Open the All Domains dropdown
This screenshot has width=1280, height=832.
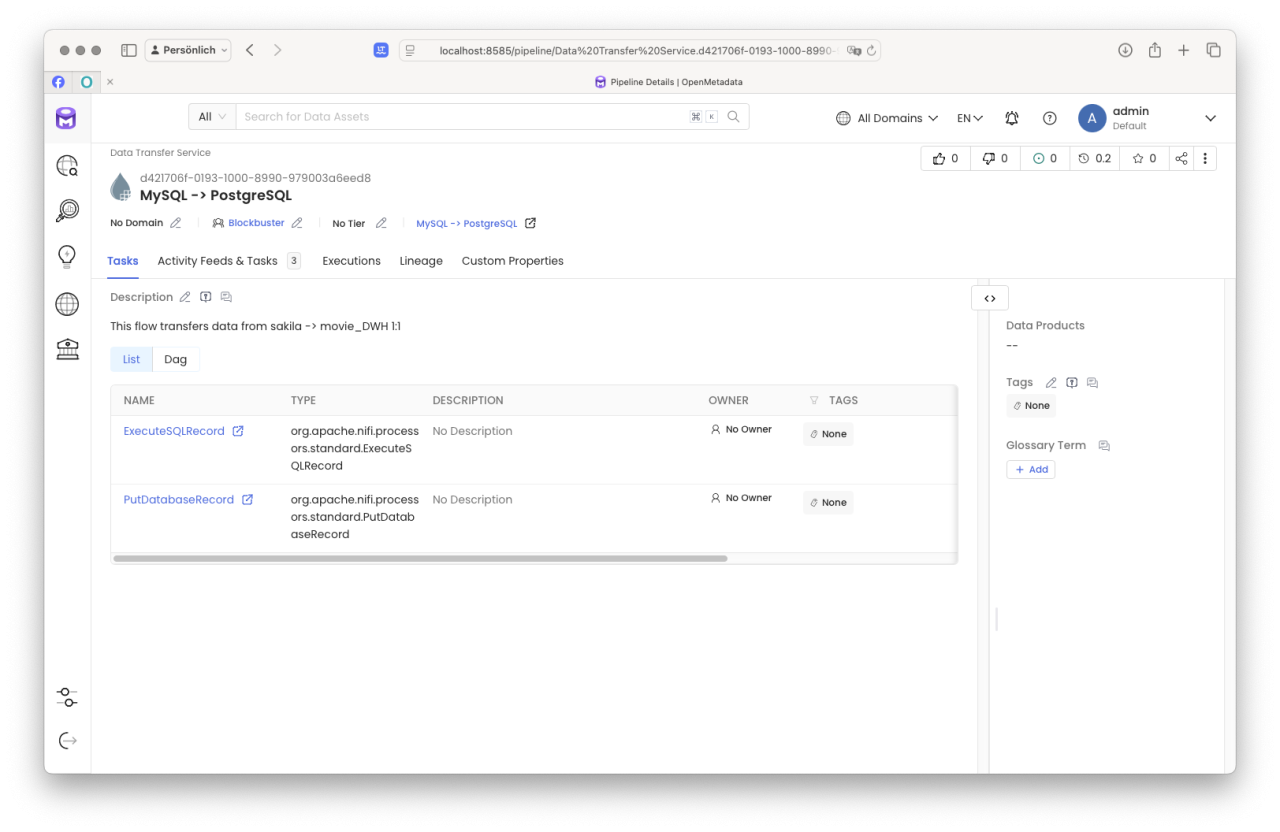click(887, 118)
